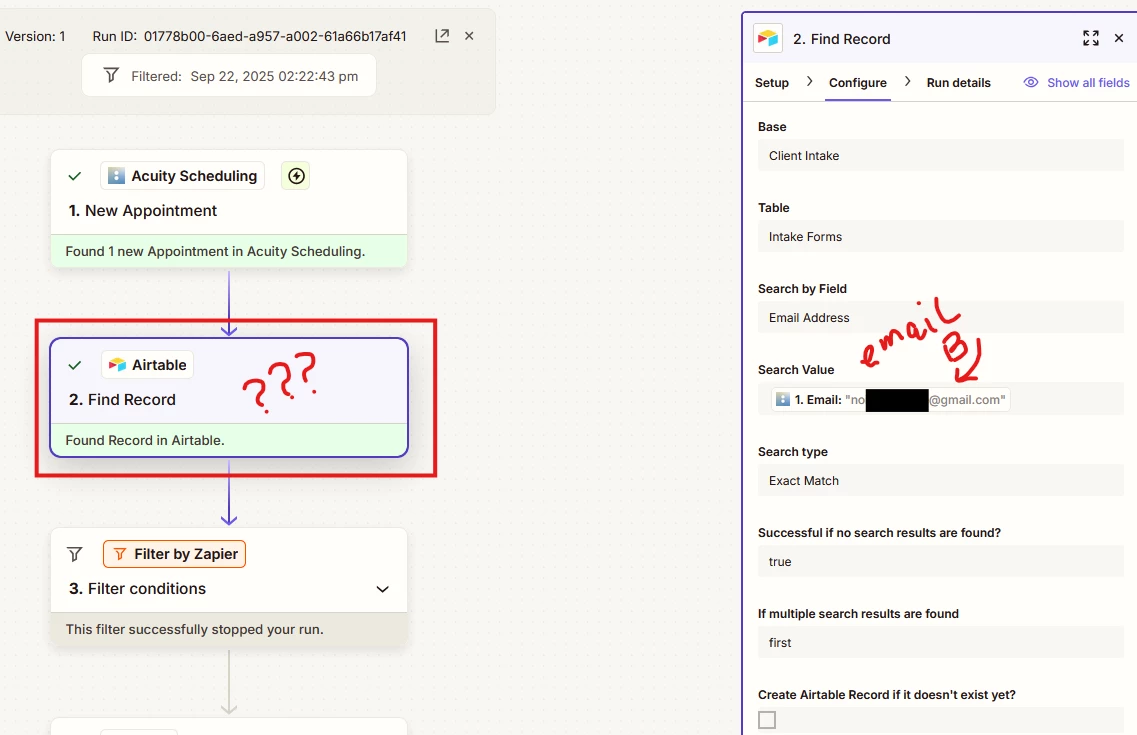Click the Run ID value text
Screen dimensions: 1137x735
(x=275, y=36)
